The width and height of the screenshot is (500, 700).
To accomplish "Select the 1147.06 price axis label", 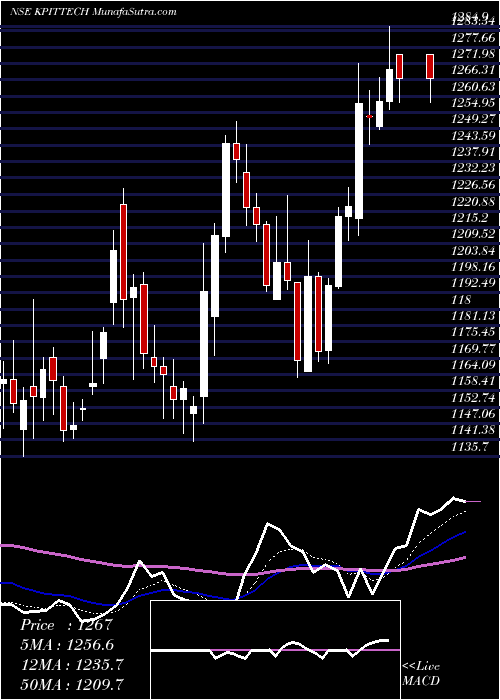I will [473, 415].
